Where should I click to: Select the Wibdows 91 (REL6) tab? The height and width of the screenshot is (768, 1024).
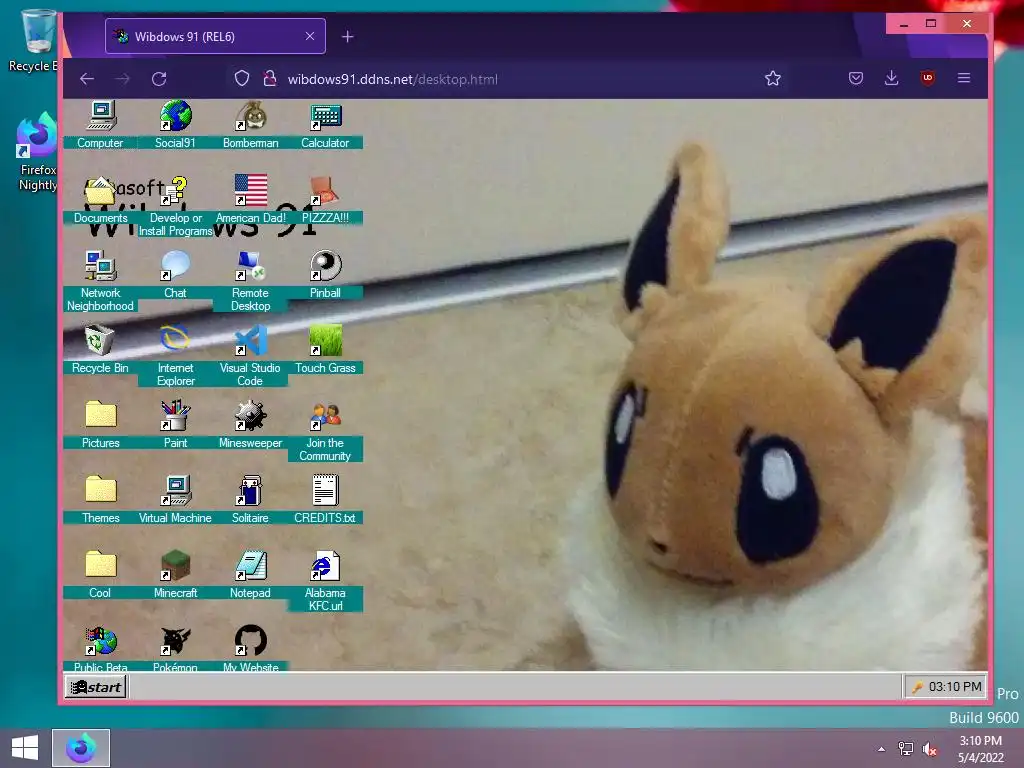216,37
